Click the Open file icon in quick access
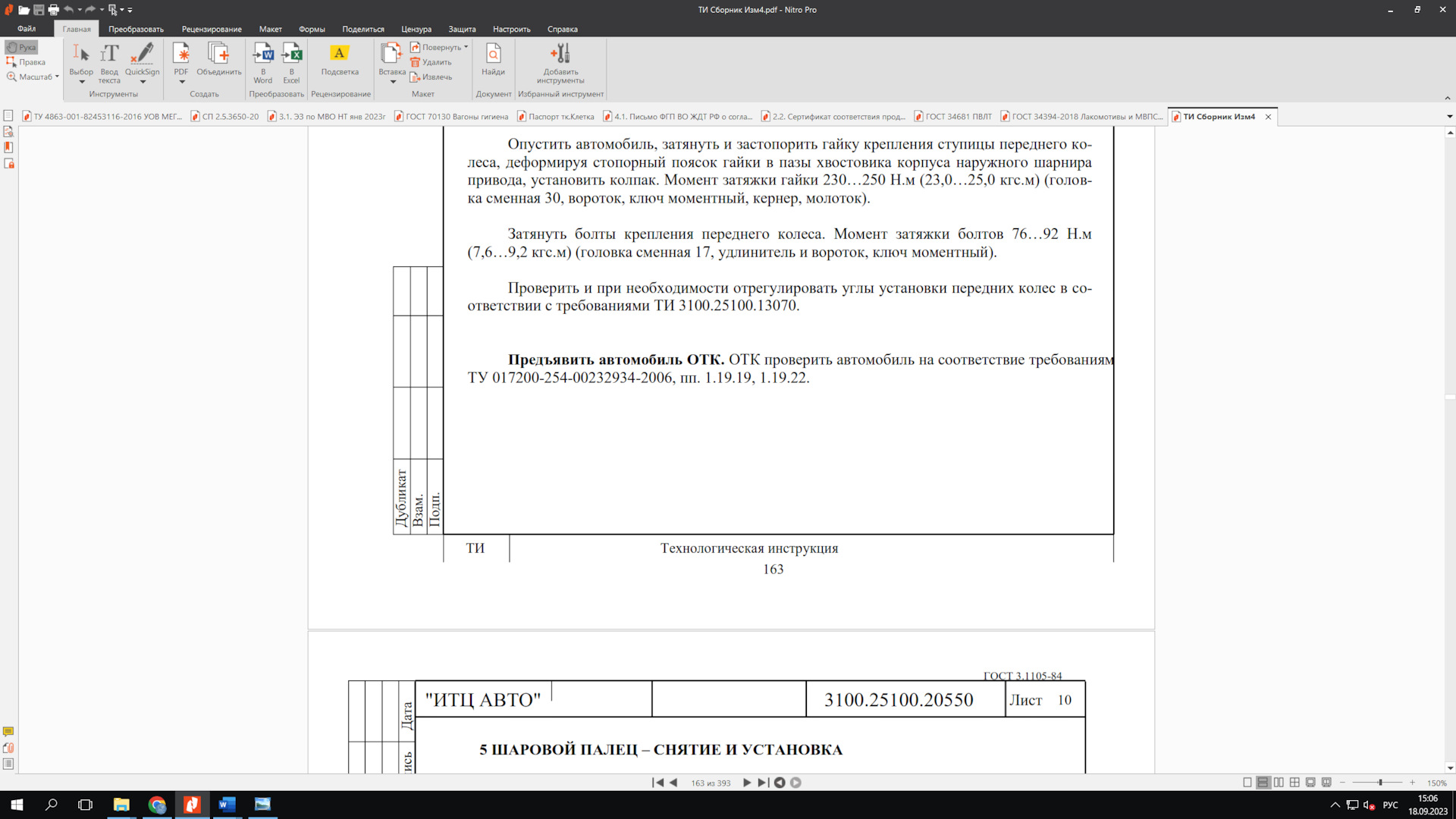 point(24,10)
